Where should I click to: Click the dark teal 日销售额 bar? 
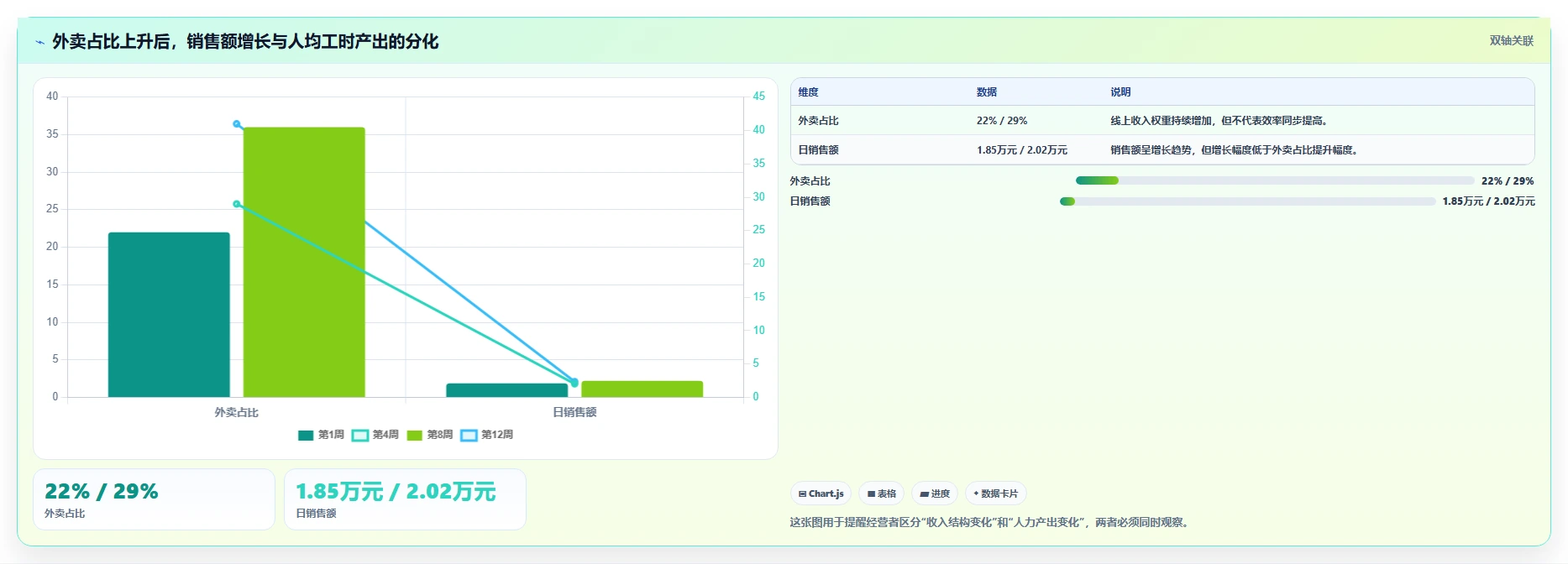point(507,390)
